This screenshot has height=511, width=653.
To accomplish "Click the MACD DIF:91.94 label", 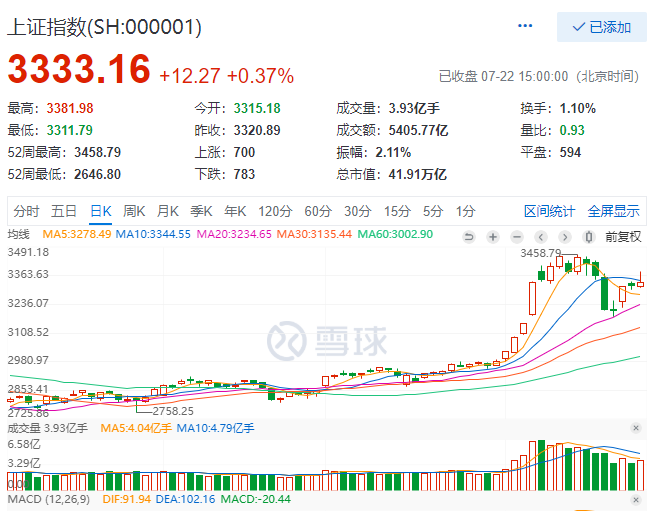I will pos(127,499).
